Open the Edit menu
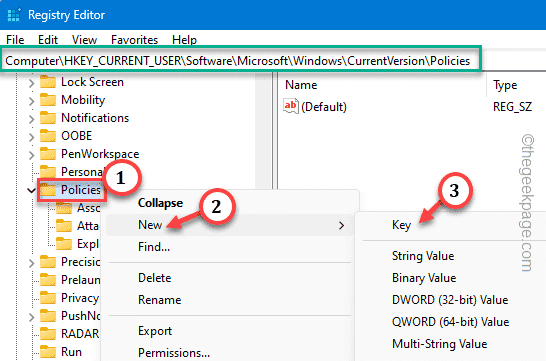The height and width of the screenshot is (361, 546). click(x=48, y=40)
